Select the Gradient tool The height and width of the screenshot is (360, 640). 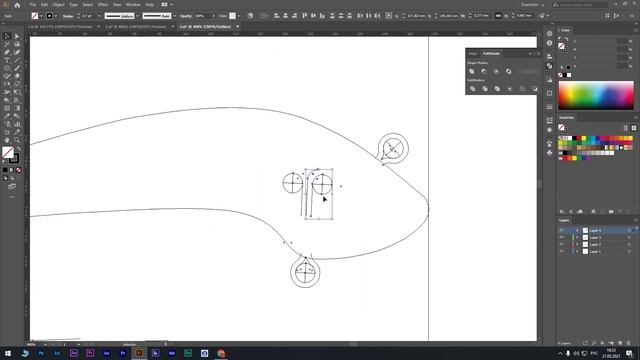[17, 108]
